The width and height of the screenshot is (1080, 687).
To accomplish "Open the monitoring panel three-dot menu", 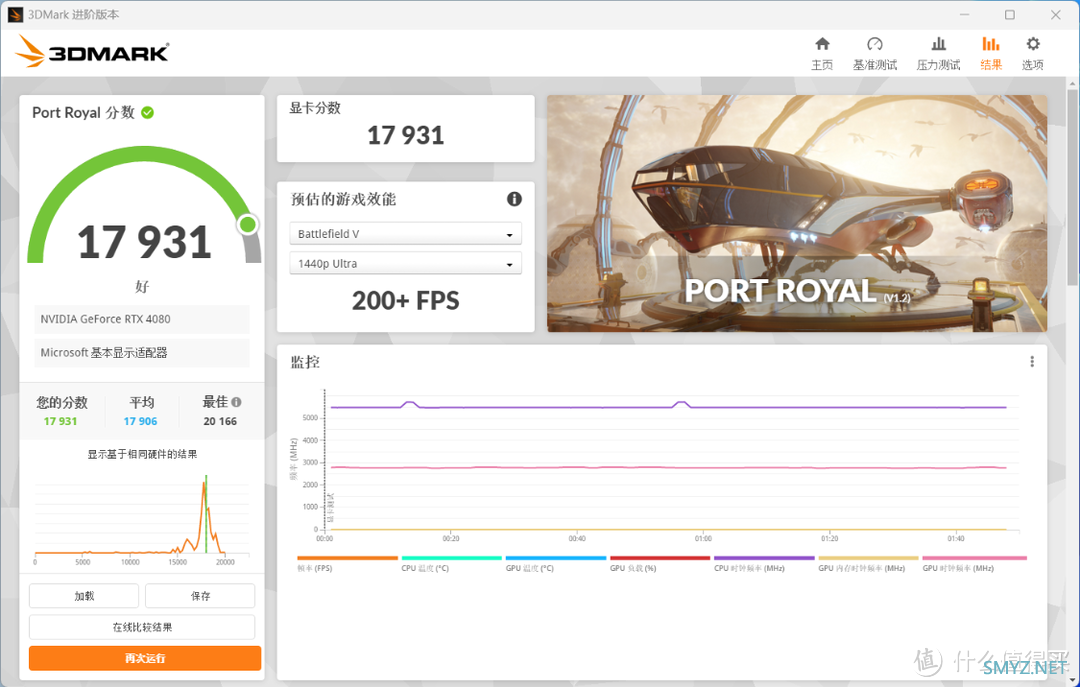I will point(1032,362).
